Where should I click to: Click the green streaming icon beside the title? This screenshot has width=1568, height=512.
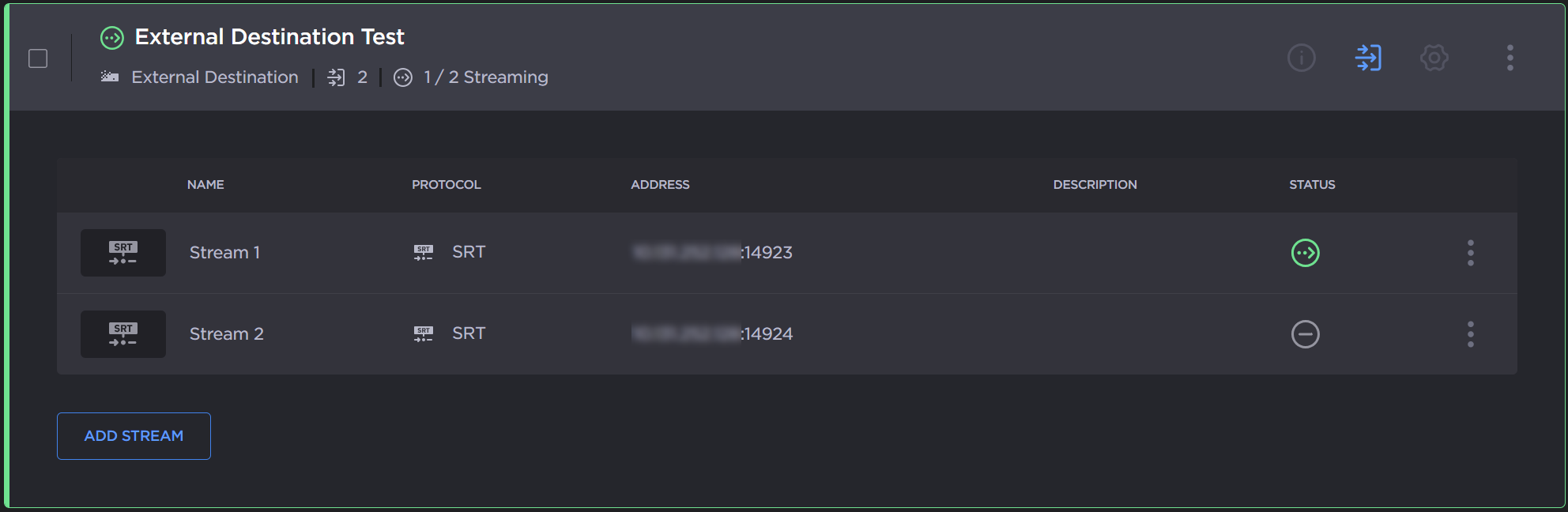pyautogui.click(x=112, y=38)
